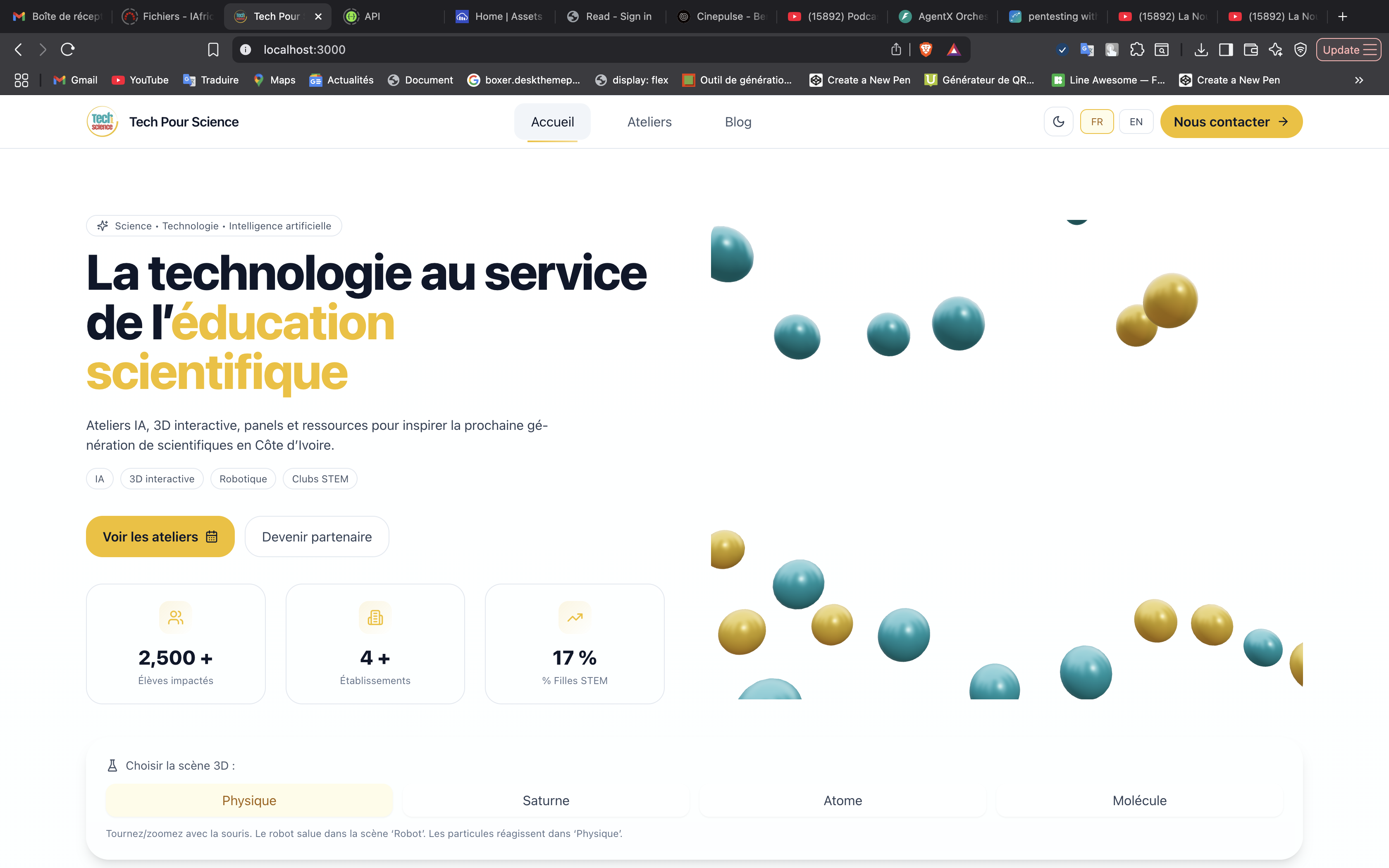
Task: Bookmark this page with the bookmark icon
Action: (x=213, y=49)
